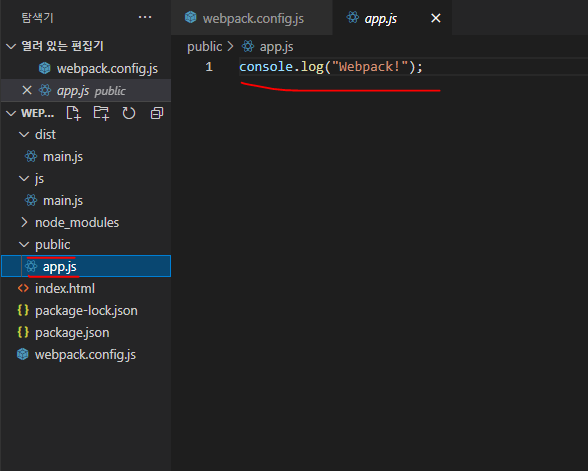Create a new file in the workspace

pyautogui.click(x=74, y=113)
